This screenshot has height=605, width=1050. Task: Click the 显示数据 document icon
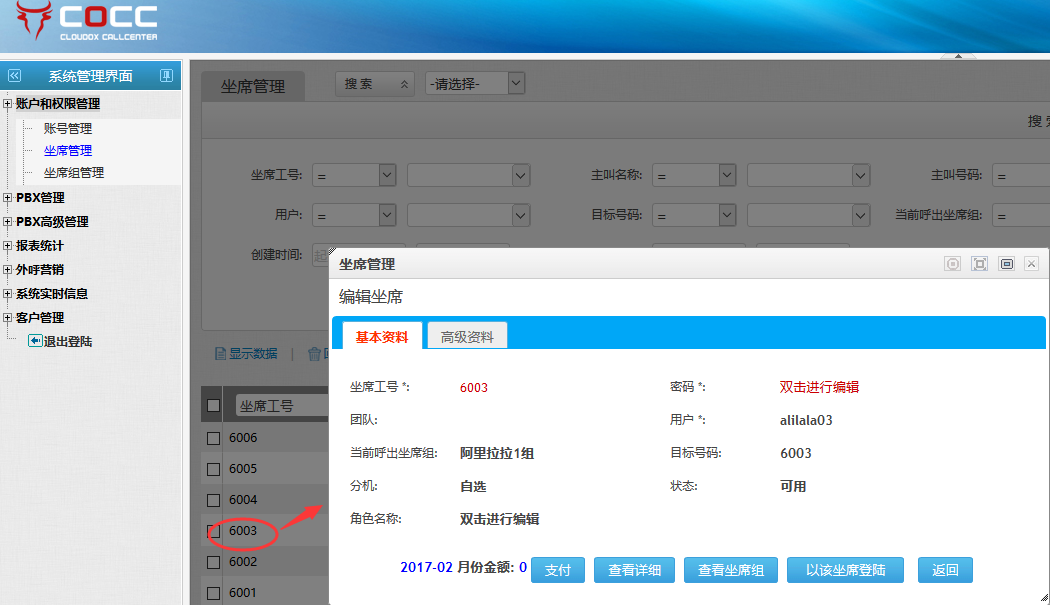220,354
